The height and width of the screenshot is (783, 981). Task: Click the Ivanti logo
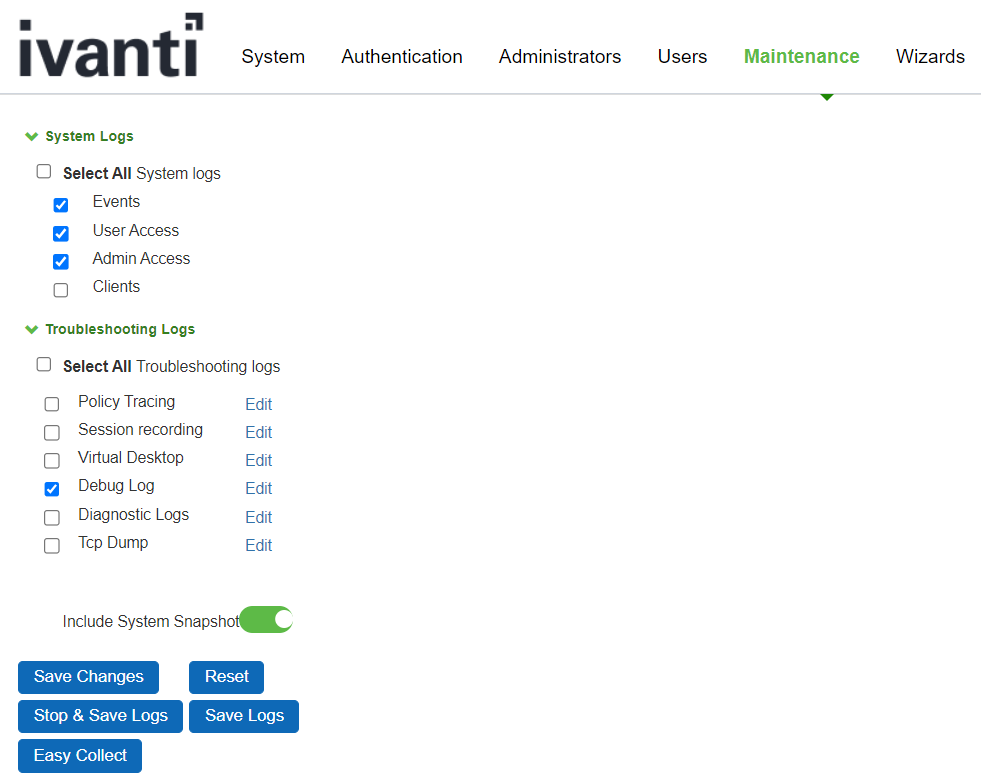[x=110, y=46]
